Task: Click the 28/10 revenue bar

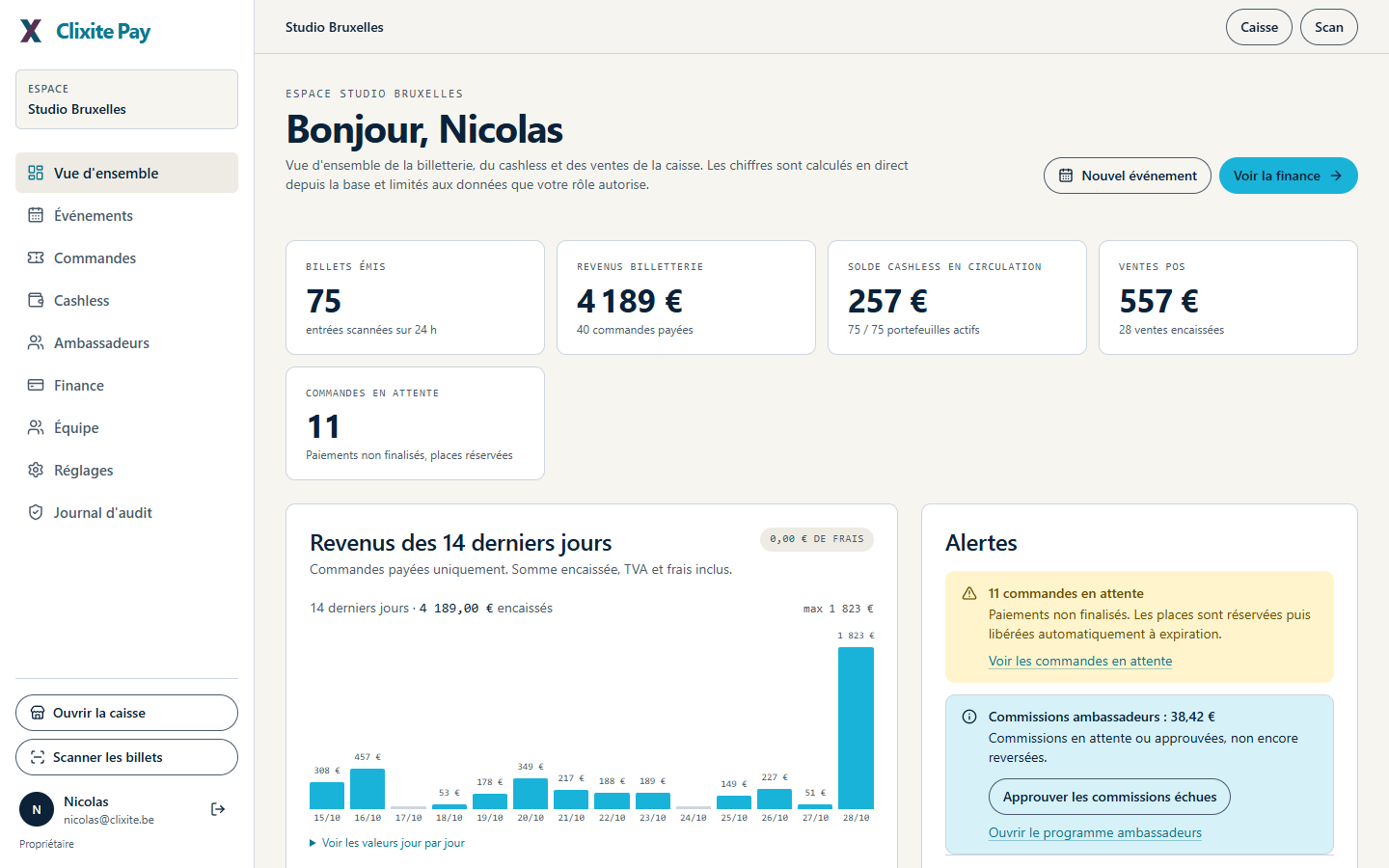Action: click(x=856, y=728)
